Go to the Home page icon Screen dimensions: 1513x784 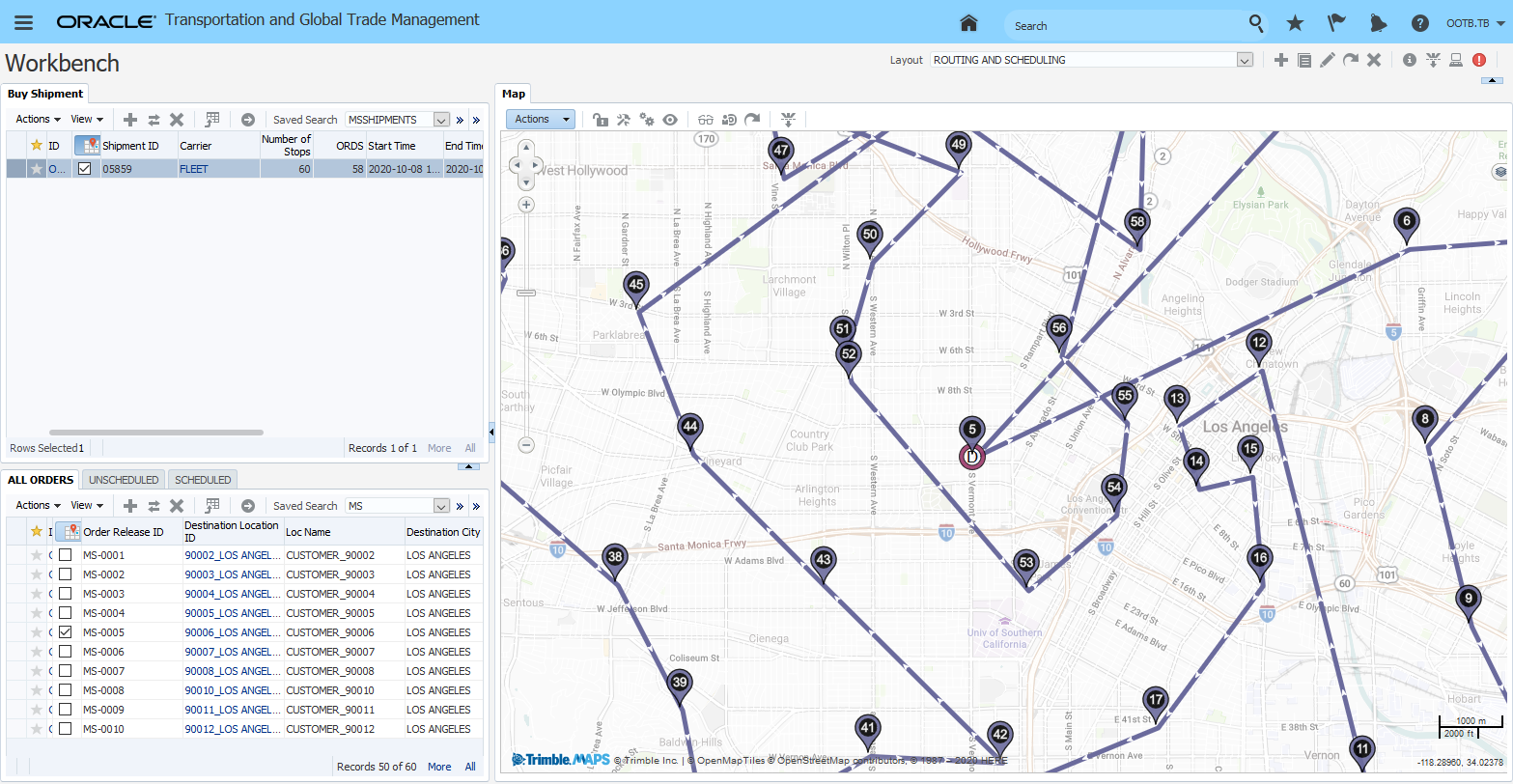[968, 23]
